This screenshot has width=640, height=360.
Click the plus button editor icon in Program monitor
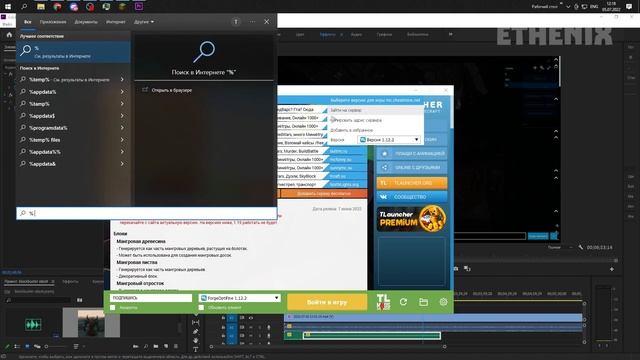coord(611,269)
